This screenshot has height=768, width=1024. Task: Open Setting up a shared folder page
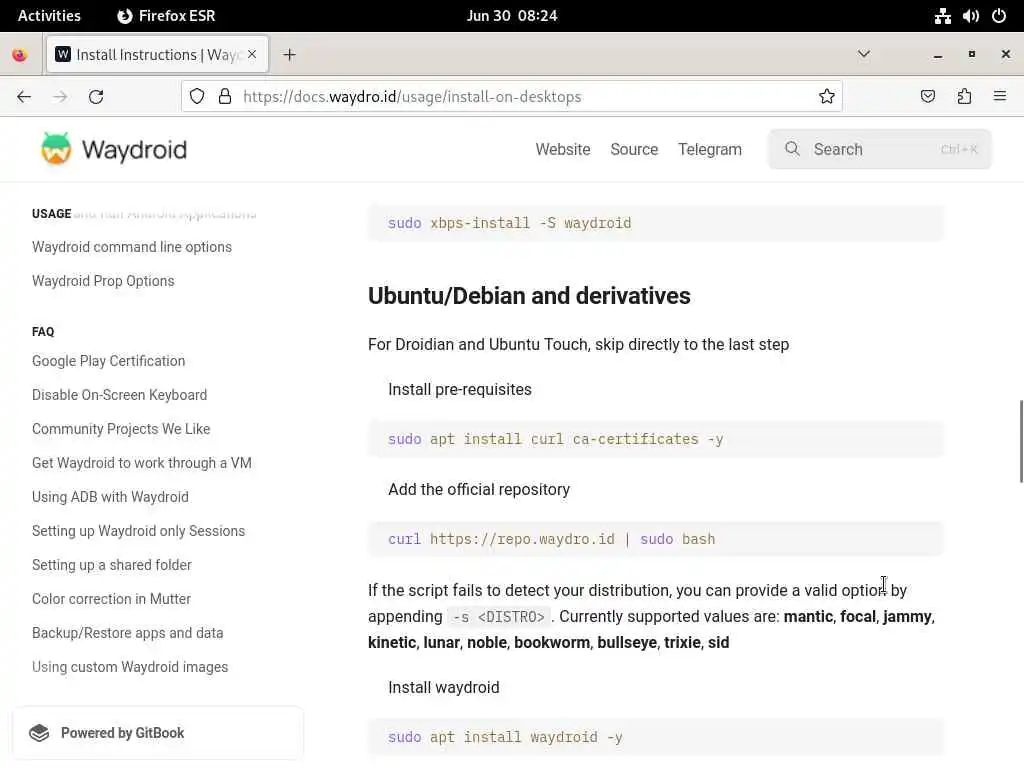click(x=112, y=564)
